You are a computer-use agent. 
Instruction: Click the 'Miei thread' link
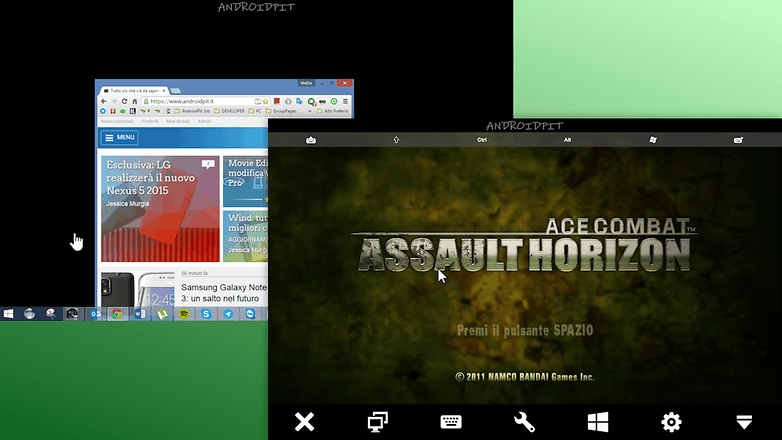(x=178, y=121)
